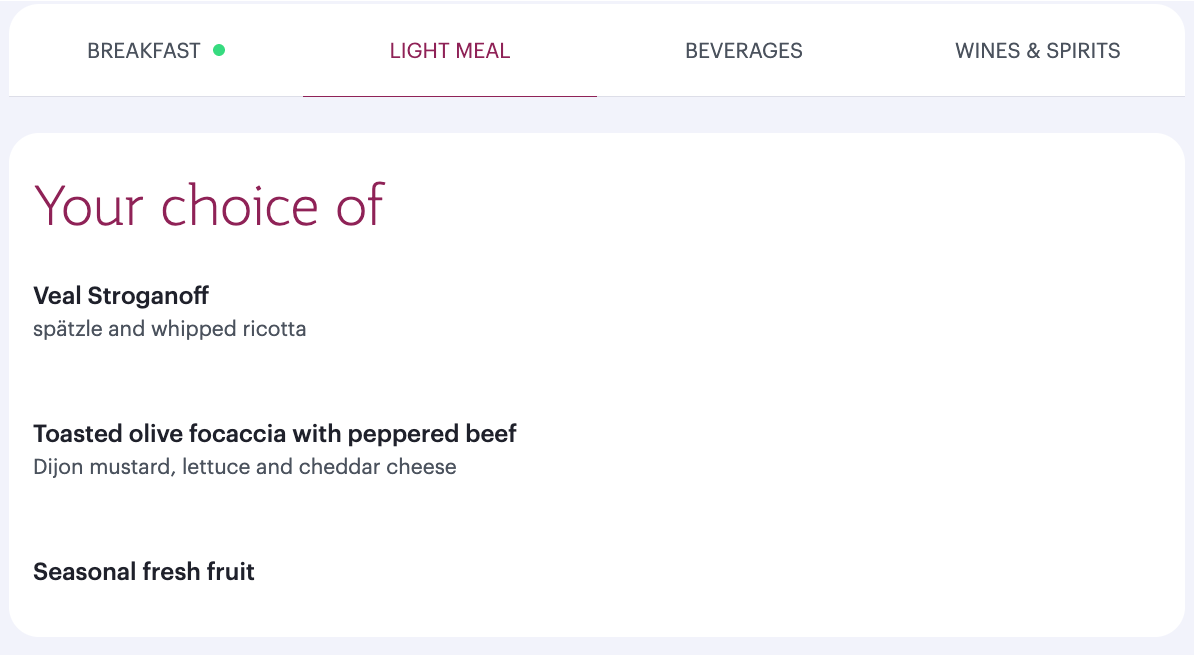Click the "Your choice of" heading
Screen dimensions: 1194x656
click(208, 205)
